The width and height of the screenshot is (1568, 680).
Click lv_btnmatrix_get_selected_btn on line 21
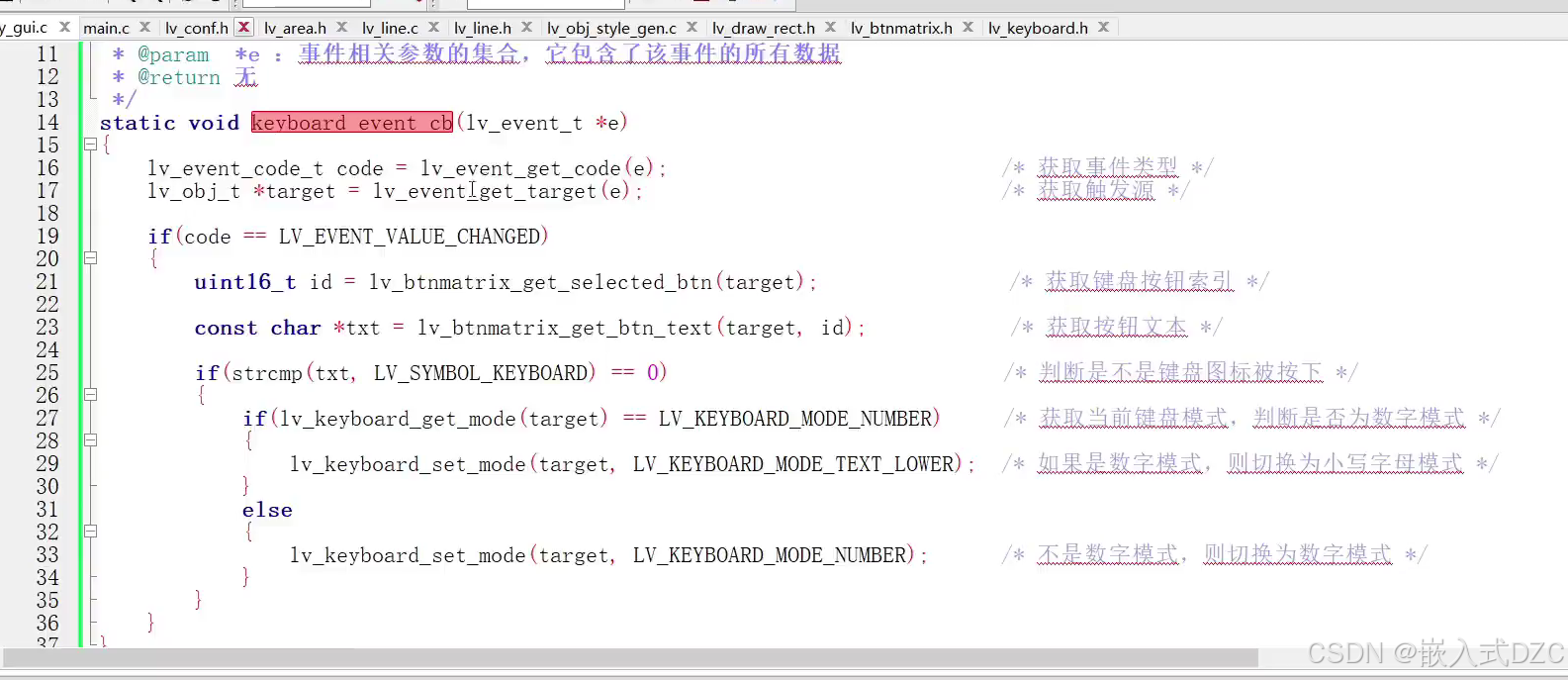pos(540,282)
